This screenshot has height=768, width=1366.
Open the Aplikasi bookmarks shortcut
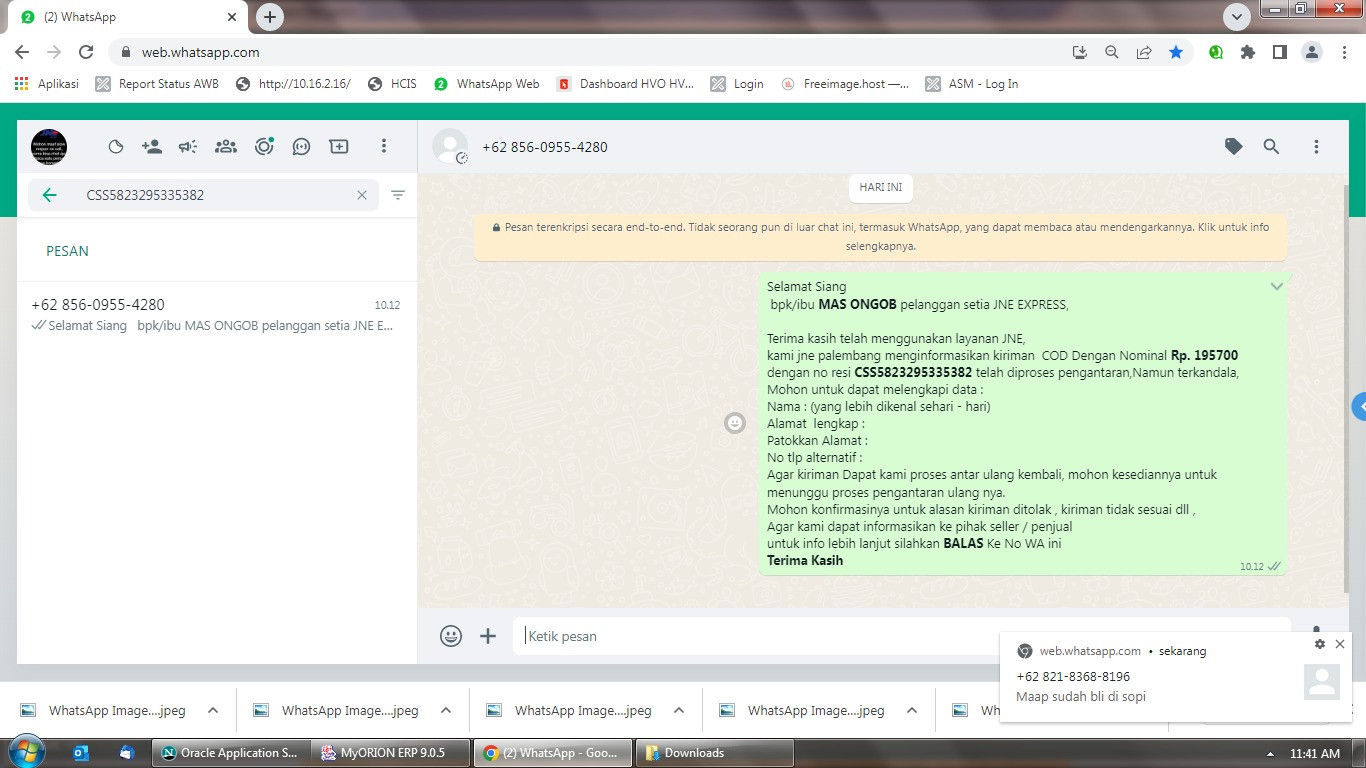pos(47,84)
